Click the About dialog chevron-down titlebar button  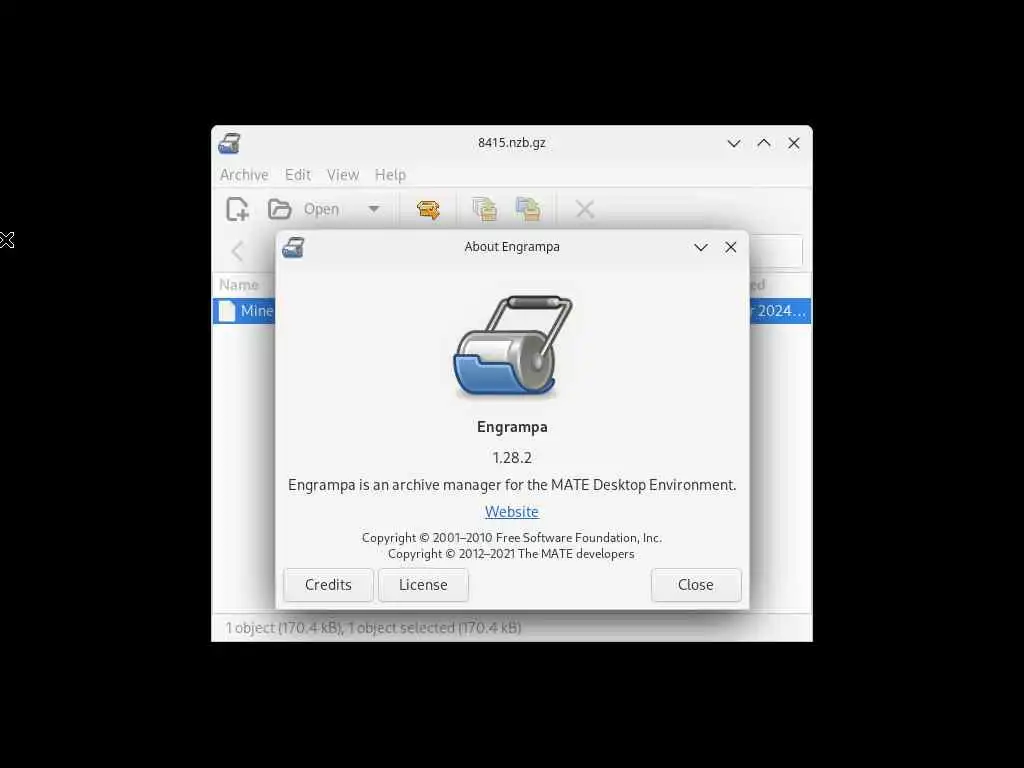(701, 247)
